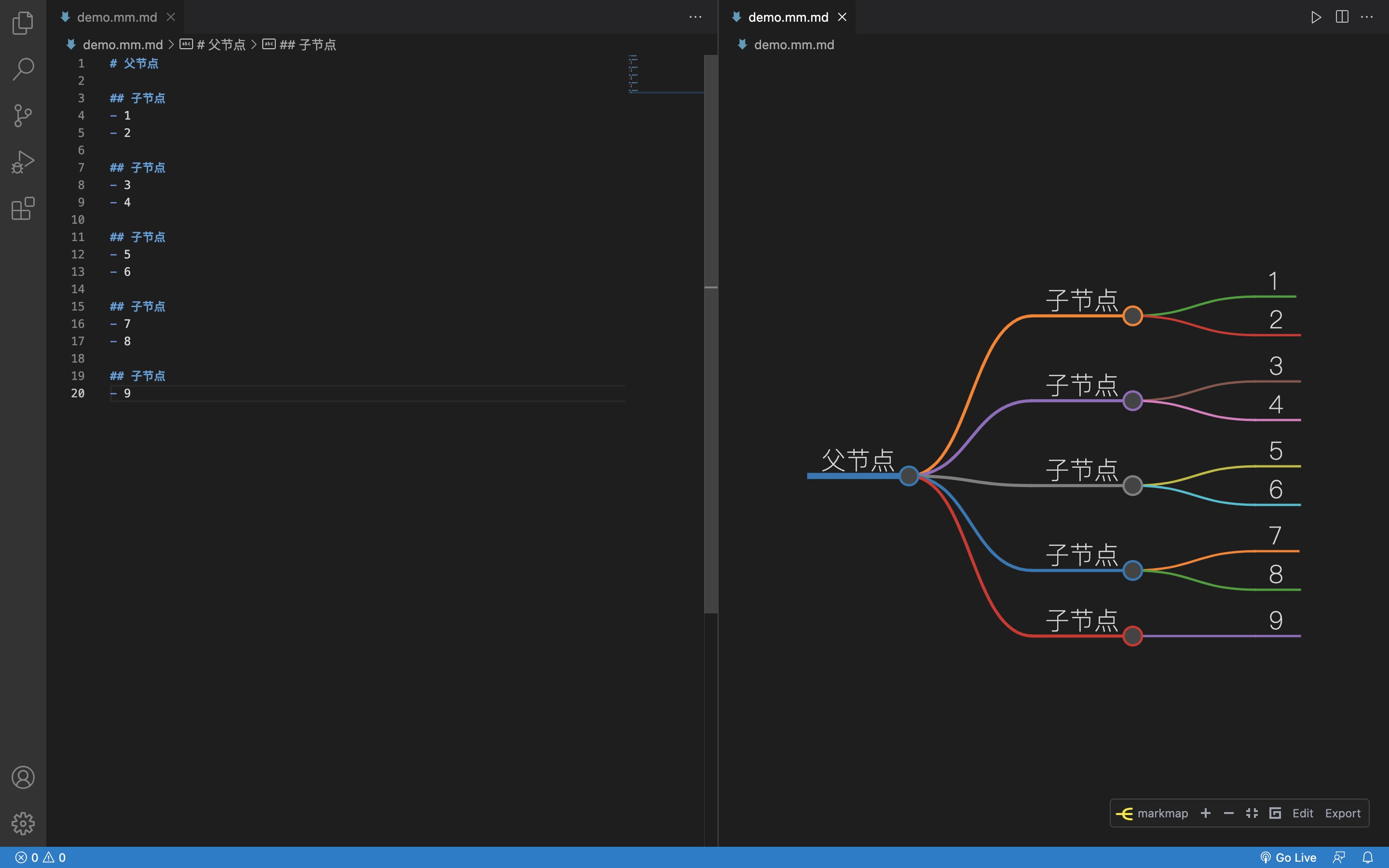
Task: Open preview pane more actions menu
Action: [x=1367, y=17]
